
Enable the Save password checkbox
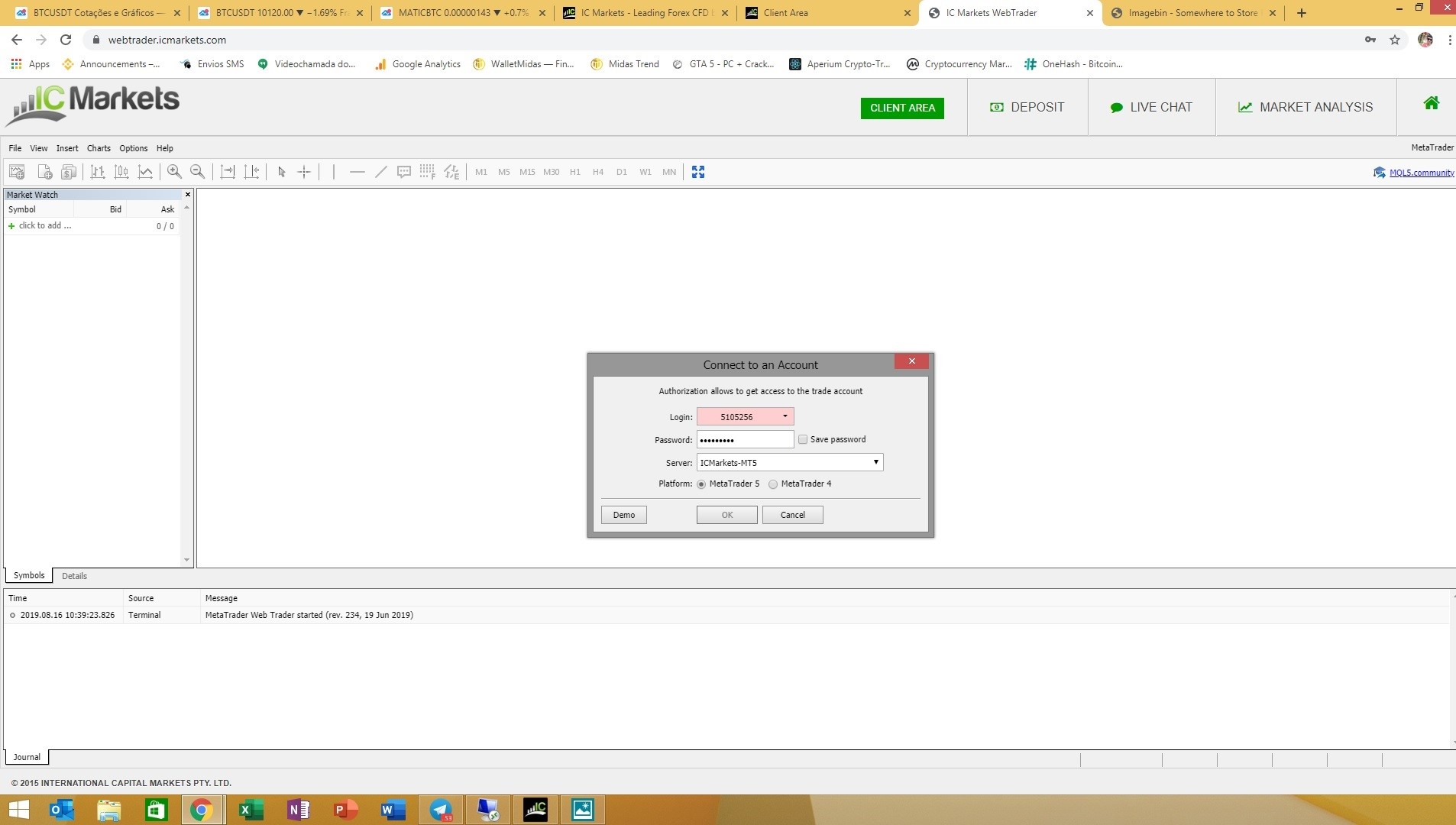[803, 439]
